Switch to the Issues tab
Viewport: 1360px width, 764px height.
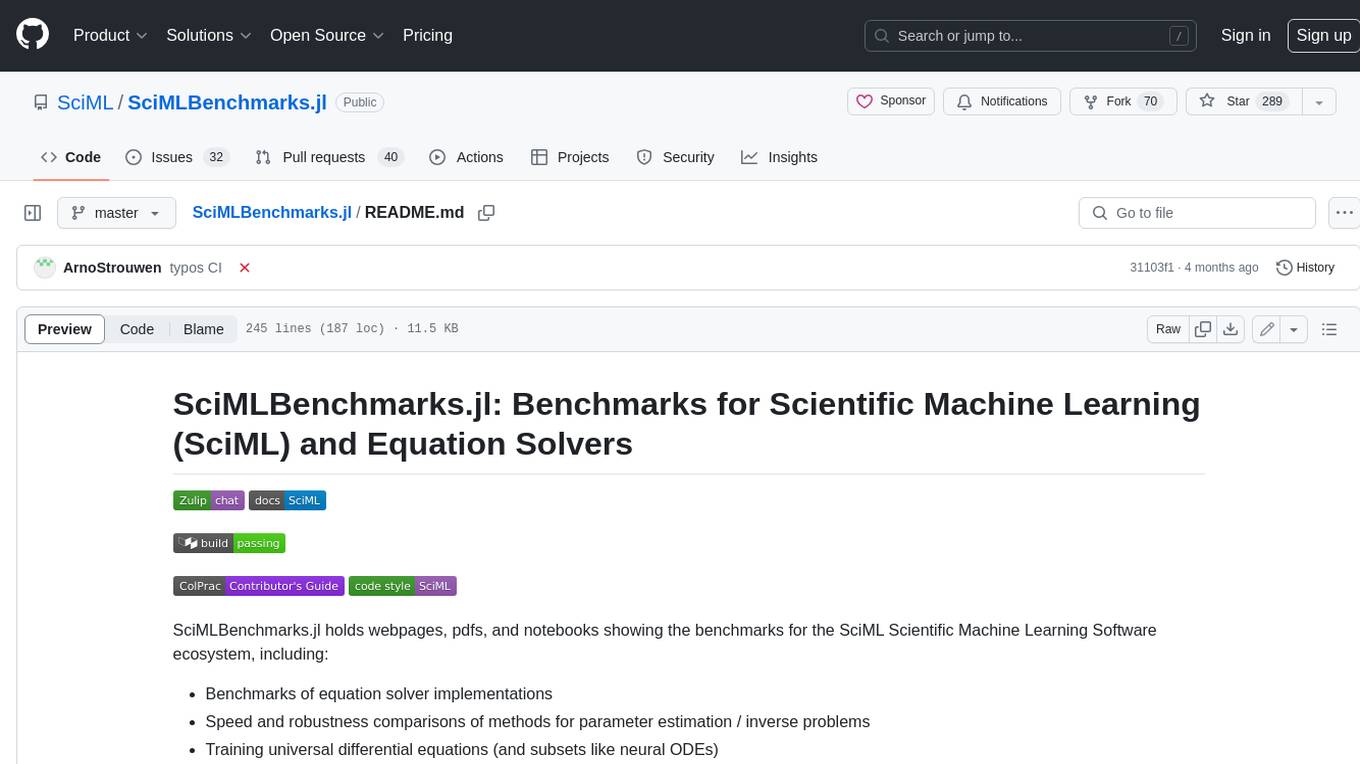177,157
